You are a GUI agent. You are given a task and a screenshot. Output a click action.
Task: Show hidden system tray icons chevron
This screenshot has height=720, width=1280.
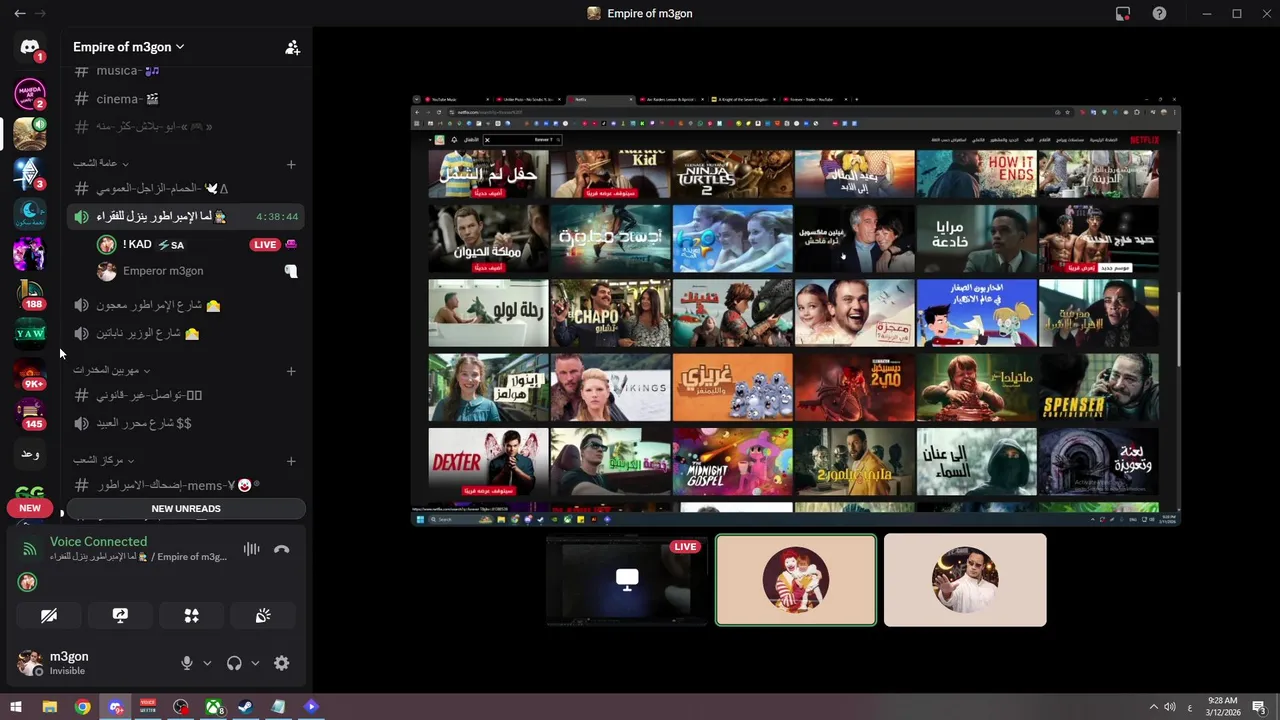point(1153,707)
